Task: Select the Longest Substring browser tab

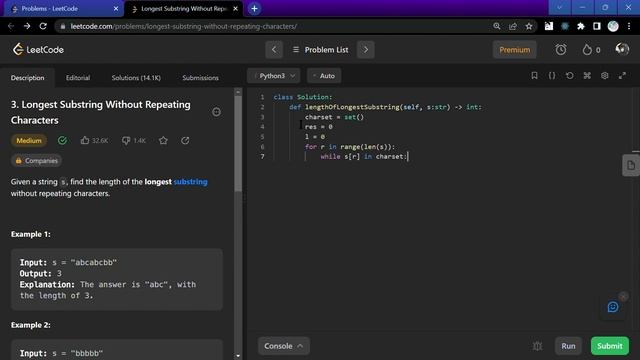Action: click(184, 9)
